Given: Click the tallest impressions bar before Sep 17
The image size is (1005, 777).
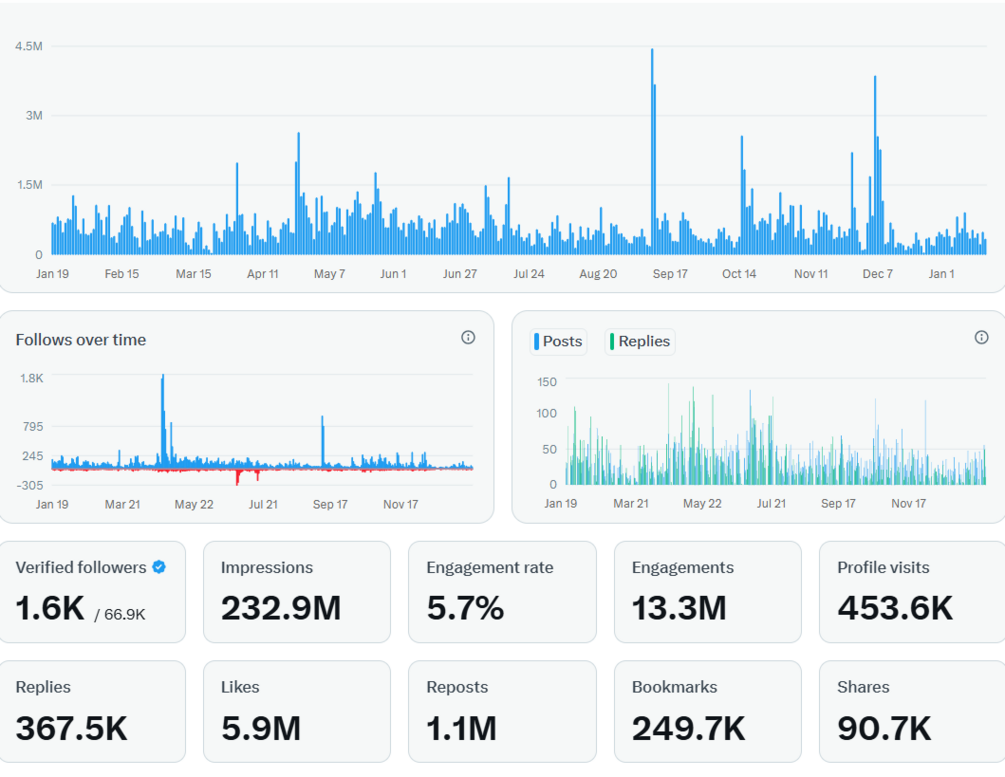Looking at the screenshot, I should pos(652,151).
